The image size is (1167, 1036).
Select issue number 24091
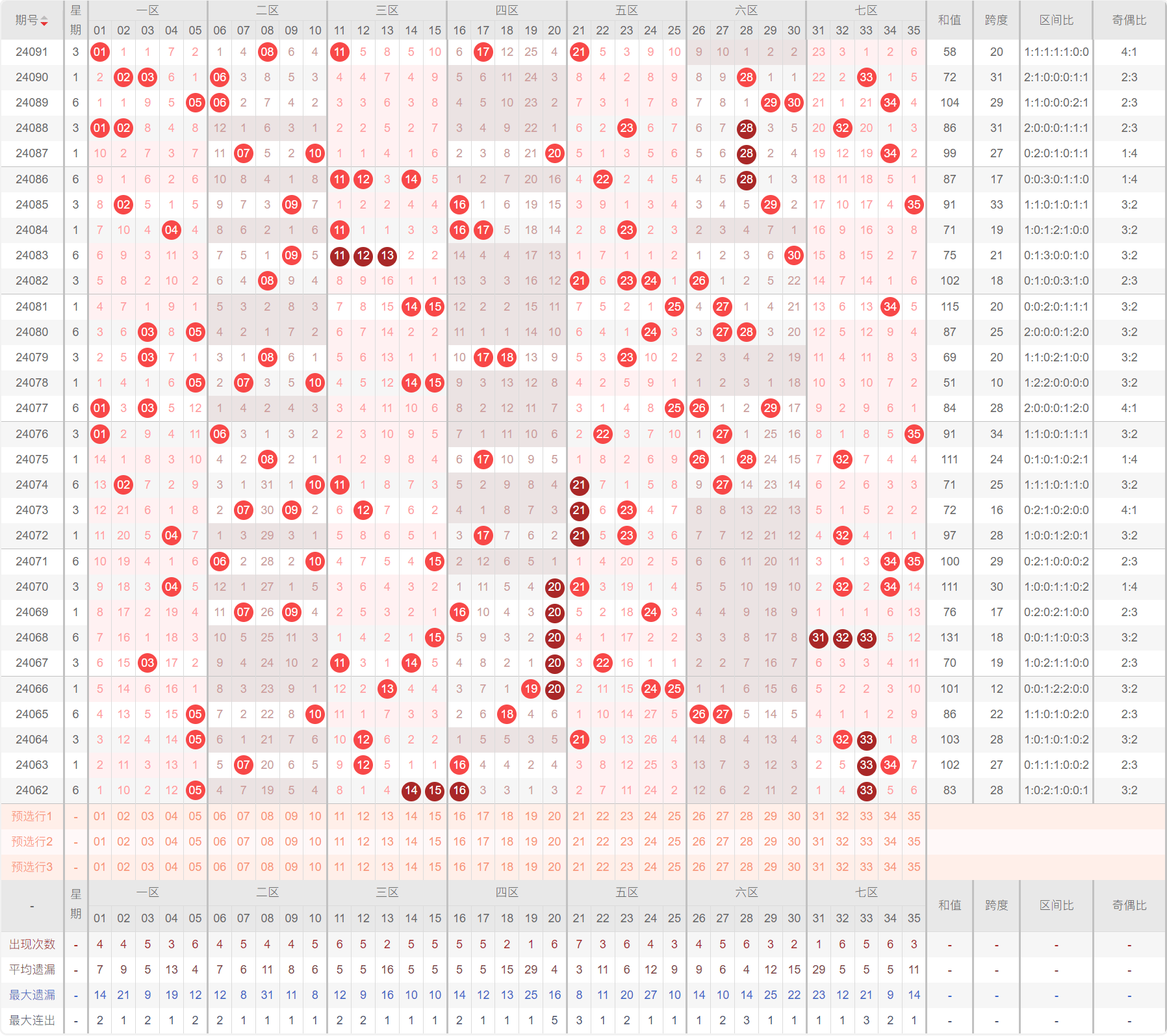pos(32,52)
